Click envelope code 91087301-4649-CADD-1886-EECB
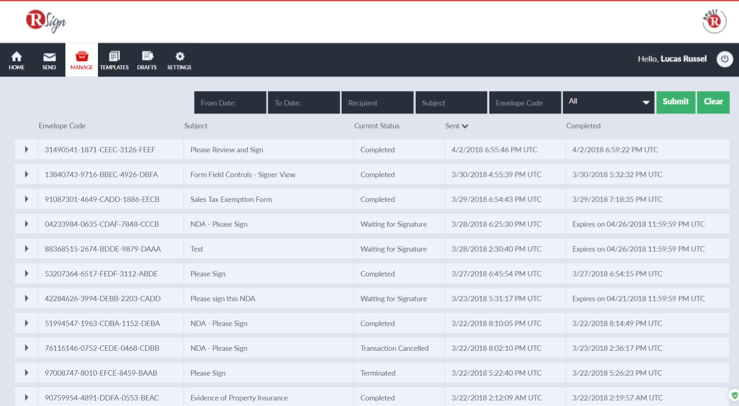The image size is (739, 406). tap(102, 199)
